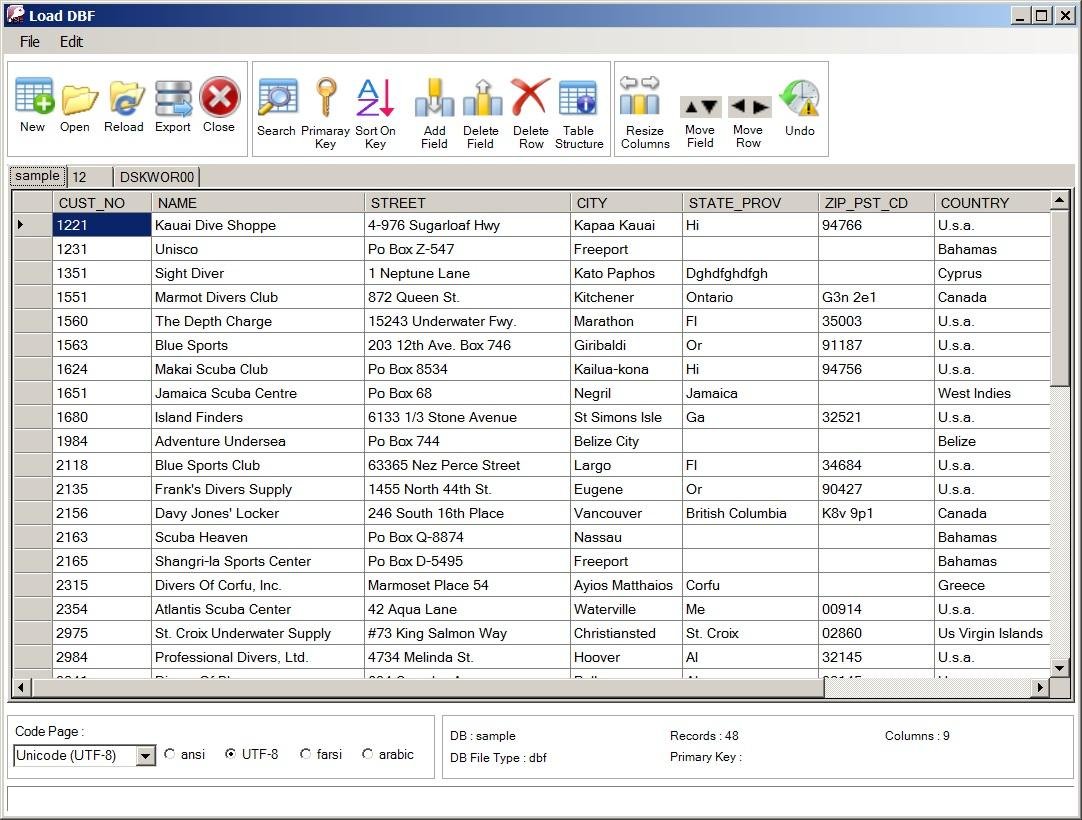Switch to the sample tab

(x=37, y=176)
